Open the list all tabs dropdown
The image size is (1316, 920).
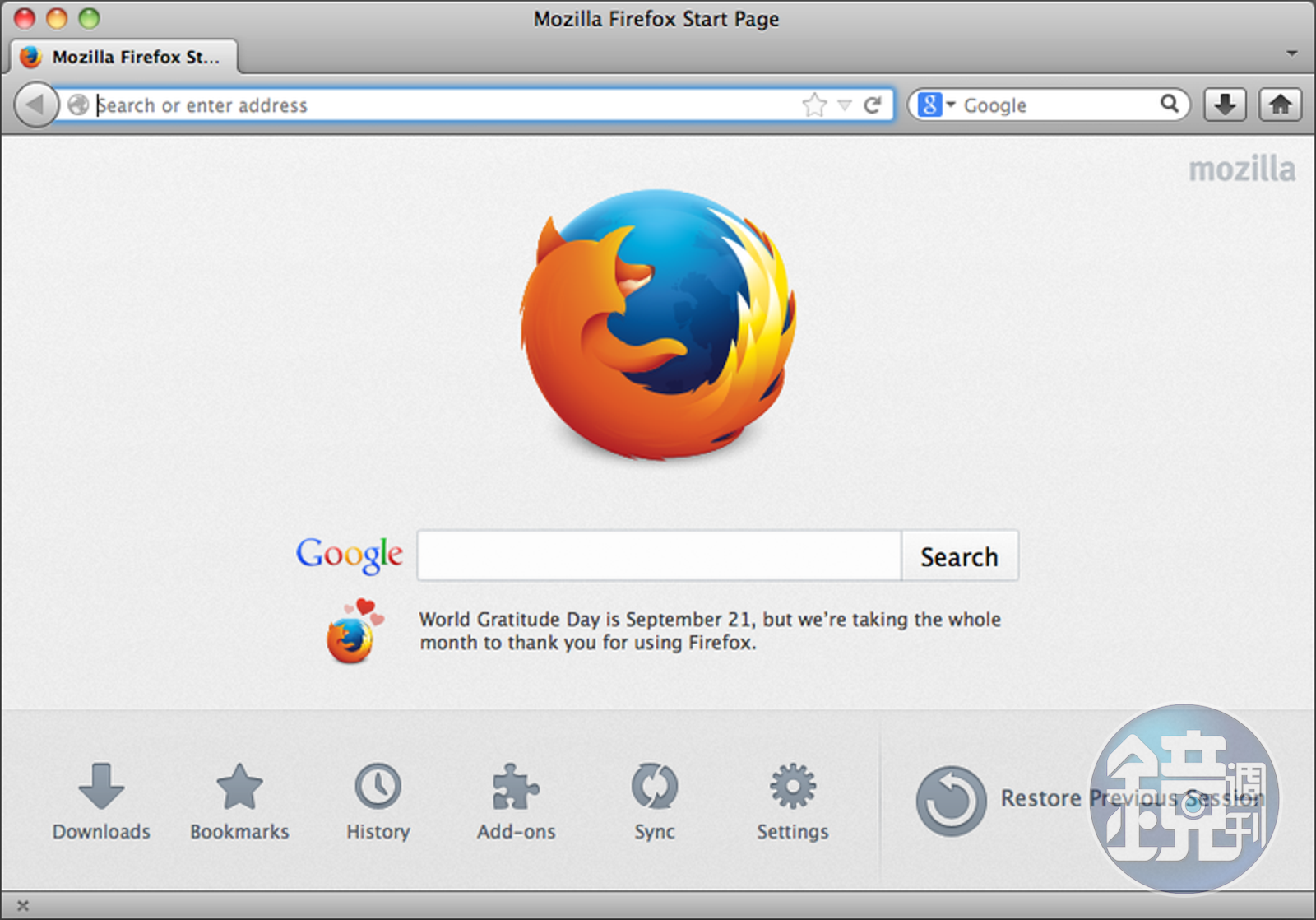(1291, 53)
